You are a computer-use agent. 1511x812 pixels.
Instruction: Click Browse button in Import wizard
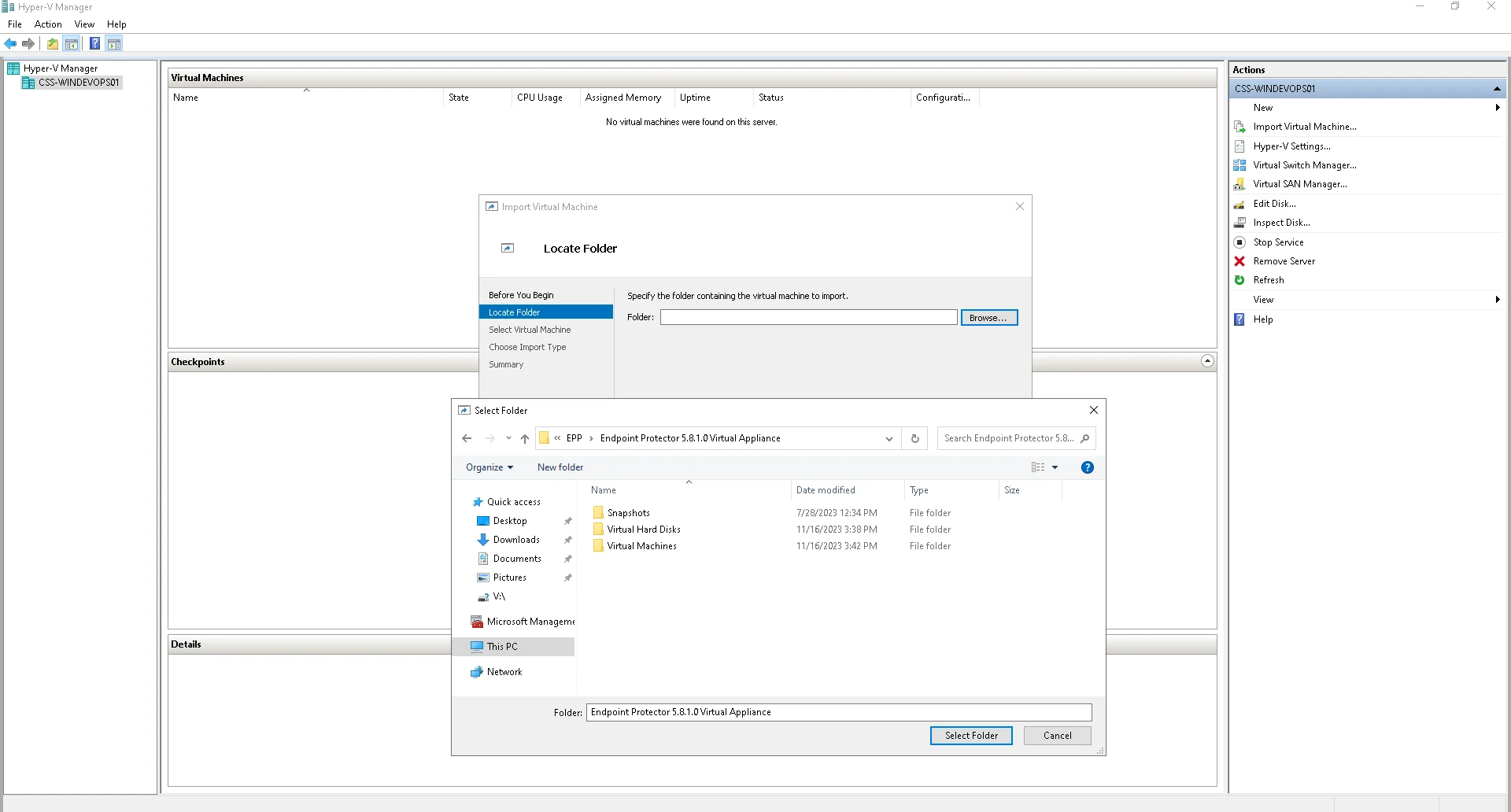tap(988, 318)
